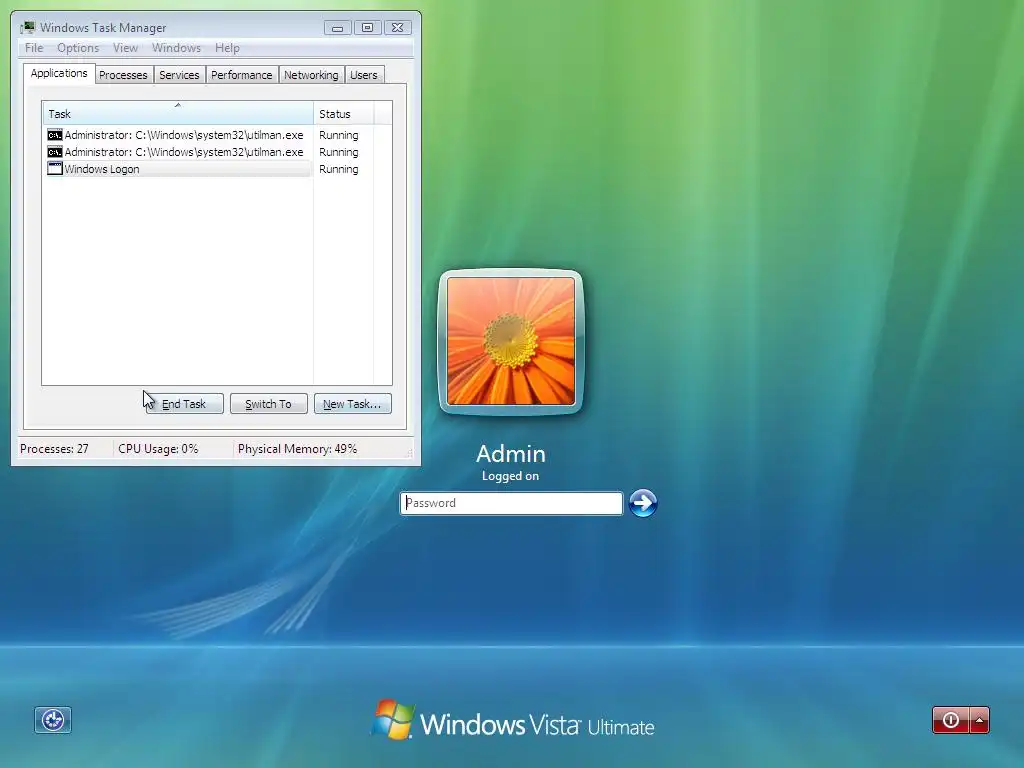Click the first utilman.exe command prompt icon
Screen dimensions: 1024x768
tap(55, 135)
